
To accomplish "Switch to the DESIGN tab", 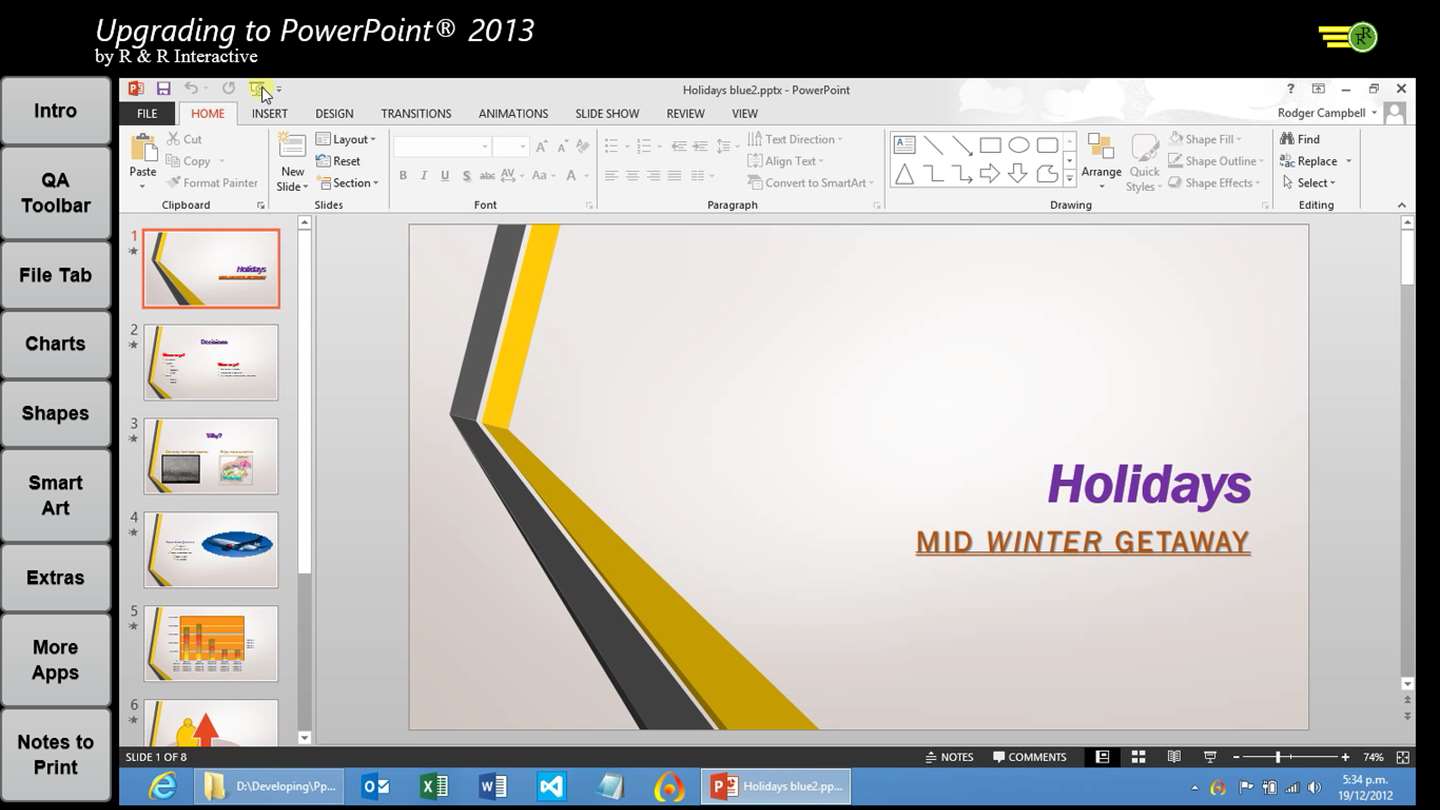I will point(334,114).
